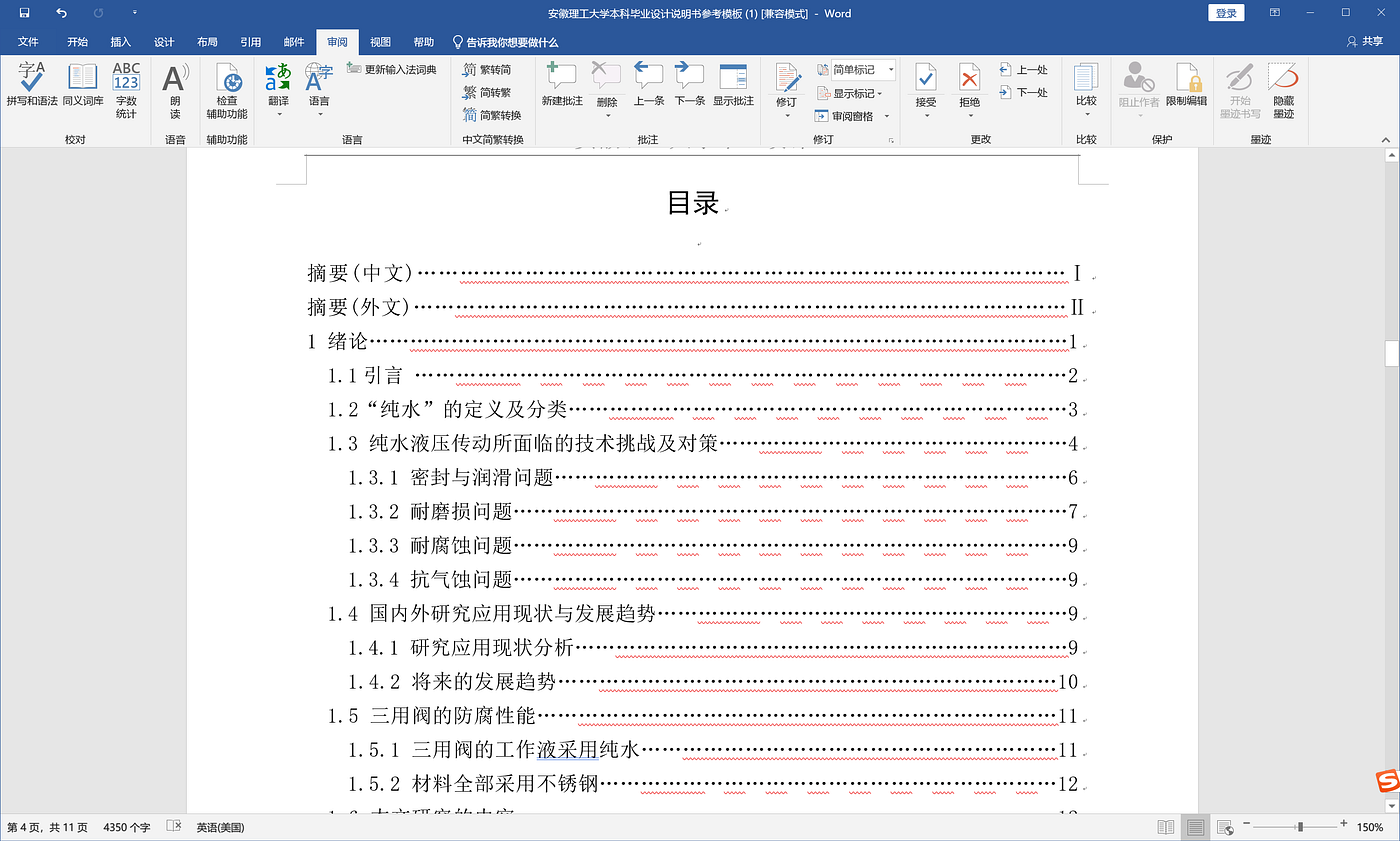This screenshot has width=1400, height=841.
Task: Convert text with 繁转简
Action: coord(487,69)
